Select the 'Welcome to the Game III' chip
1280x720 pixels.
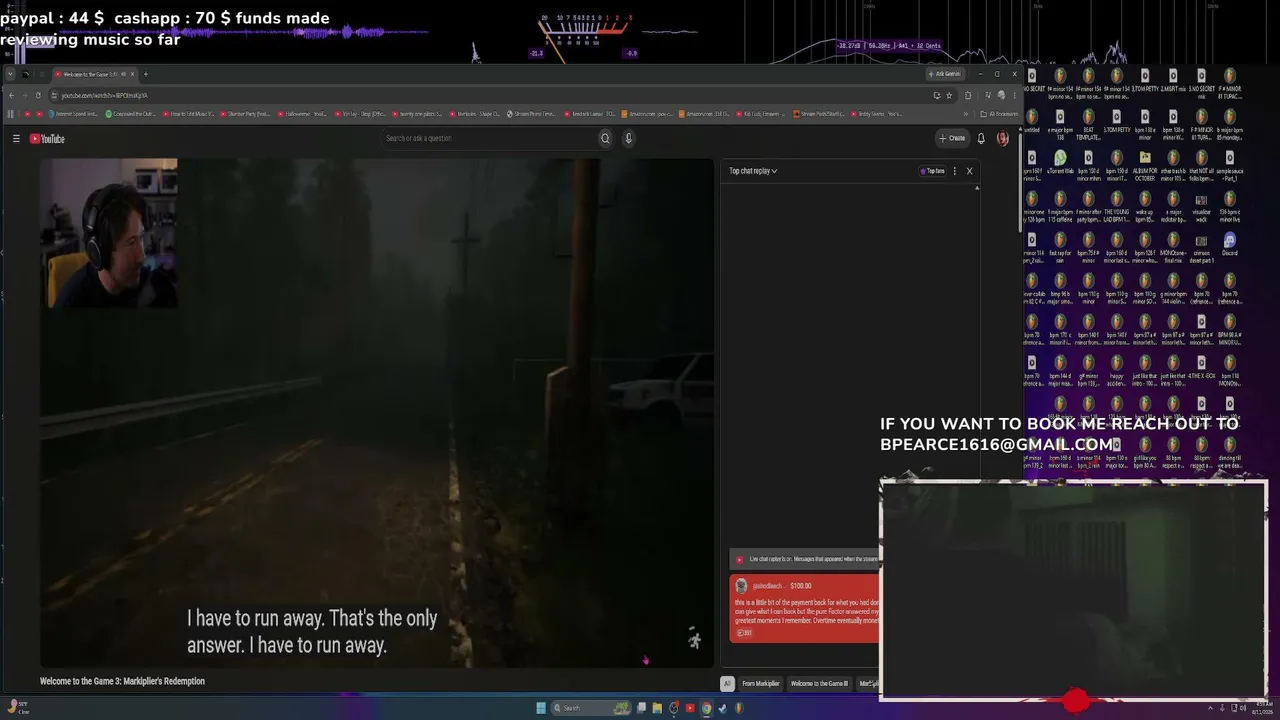click(819, 684)
